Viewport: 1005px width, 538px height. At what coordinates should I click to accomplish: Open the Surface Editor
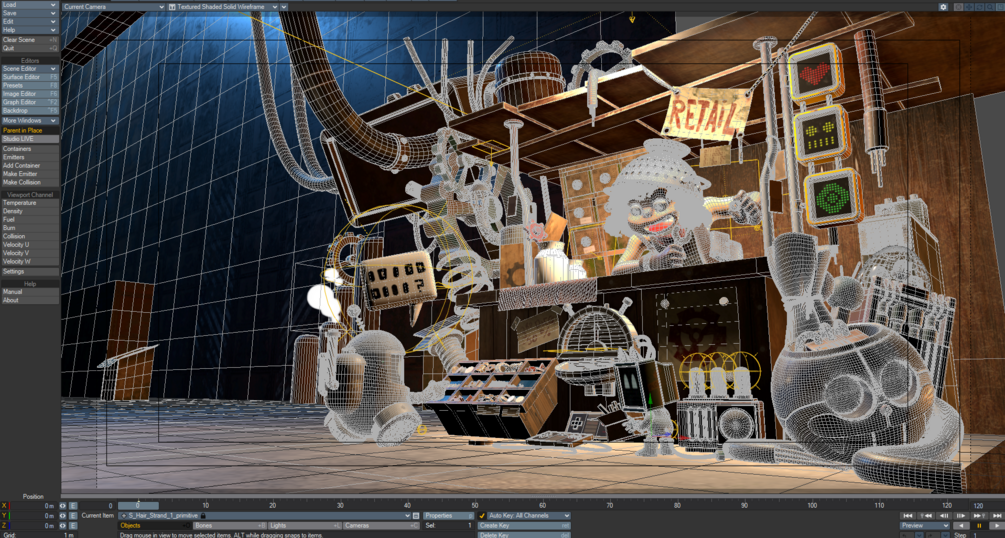[29, 77]
